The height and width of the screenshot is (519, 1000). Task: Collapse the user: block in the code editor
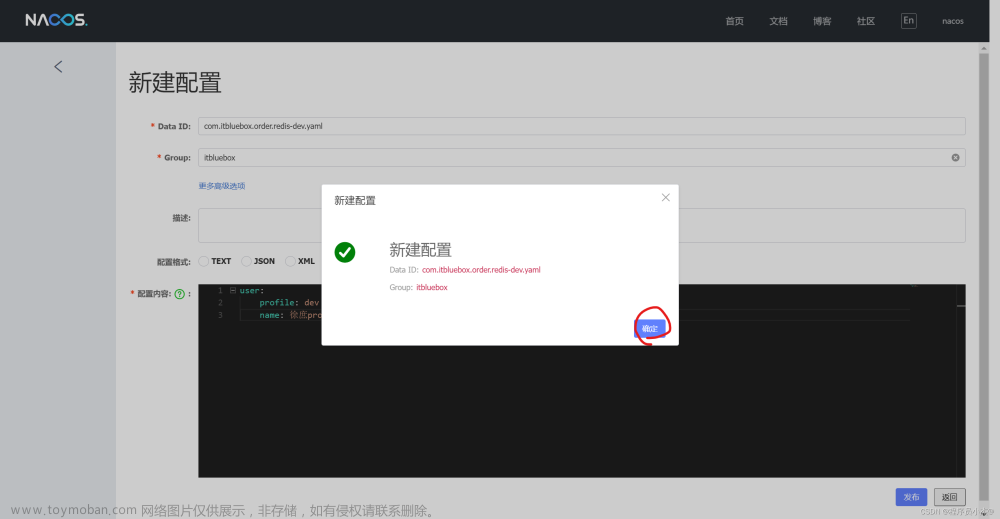click(233, 290)
